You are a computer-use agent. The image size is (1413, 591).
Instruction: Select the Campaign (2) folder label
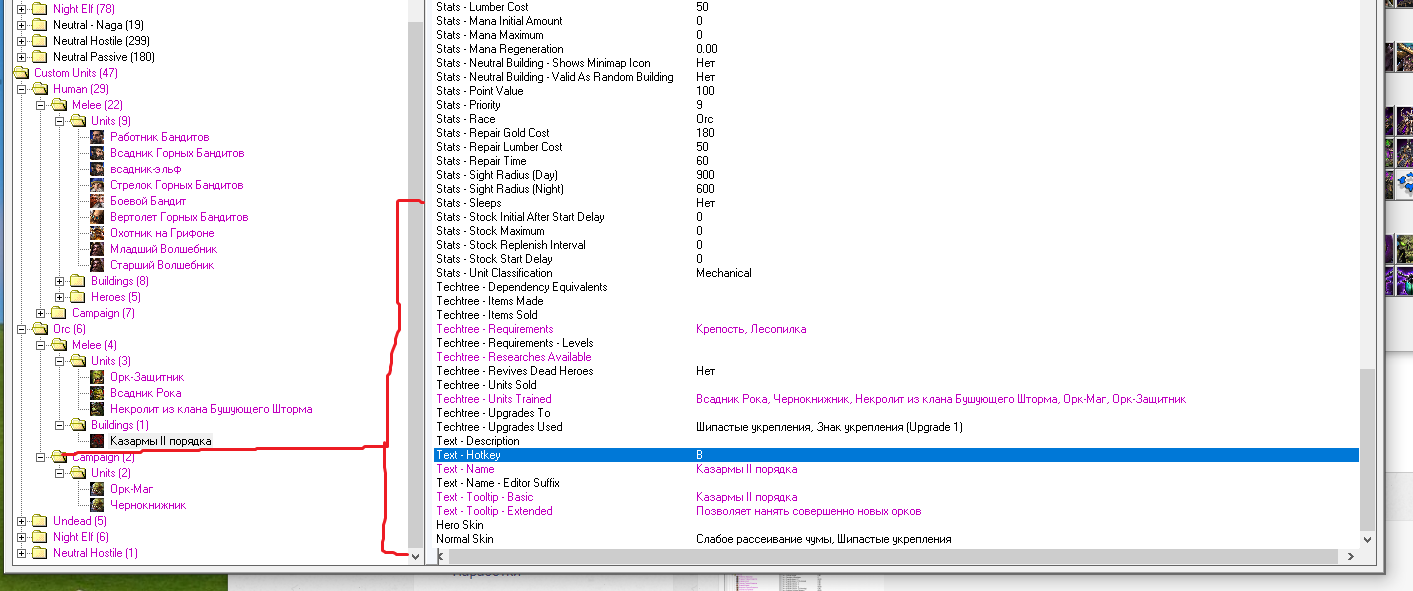point(103,457)
